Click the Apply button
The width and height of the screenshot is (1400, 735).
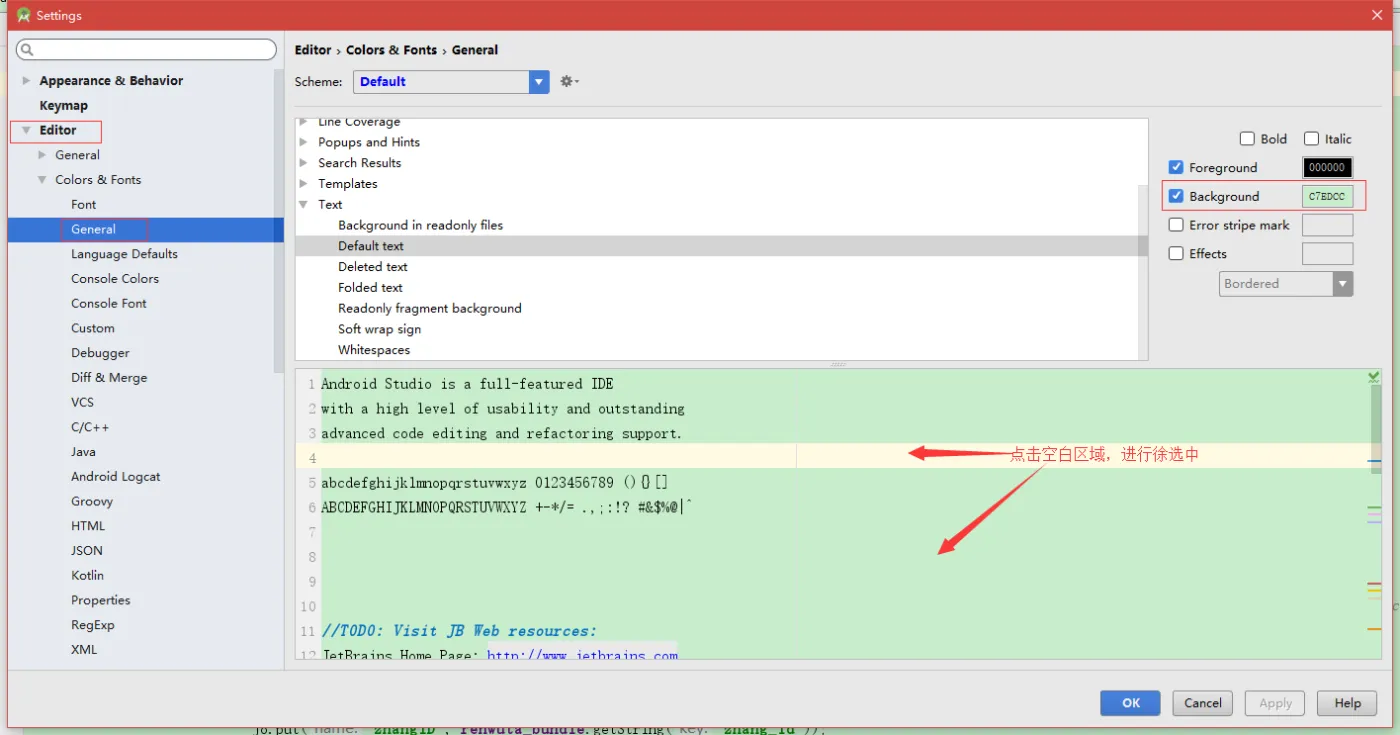point(1275,703)
